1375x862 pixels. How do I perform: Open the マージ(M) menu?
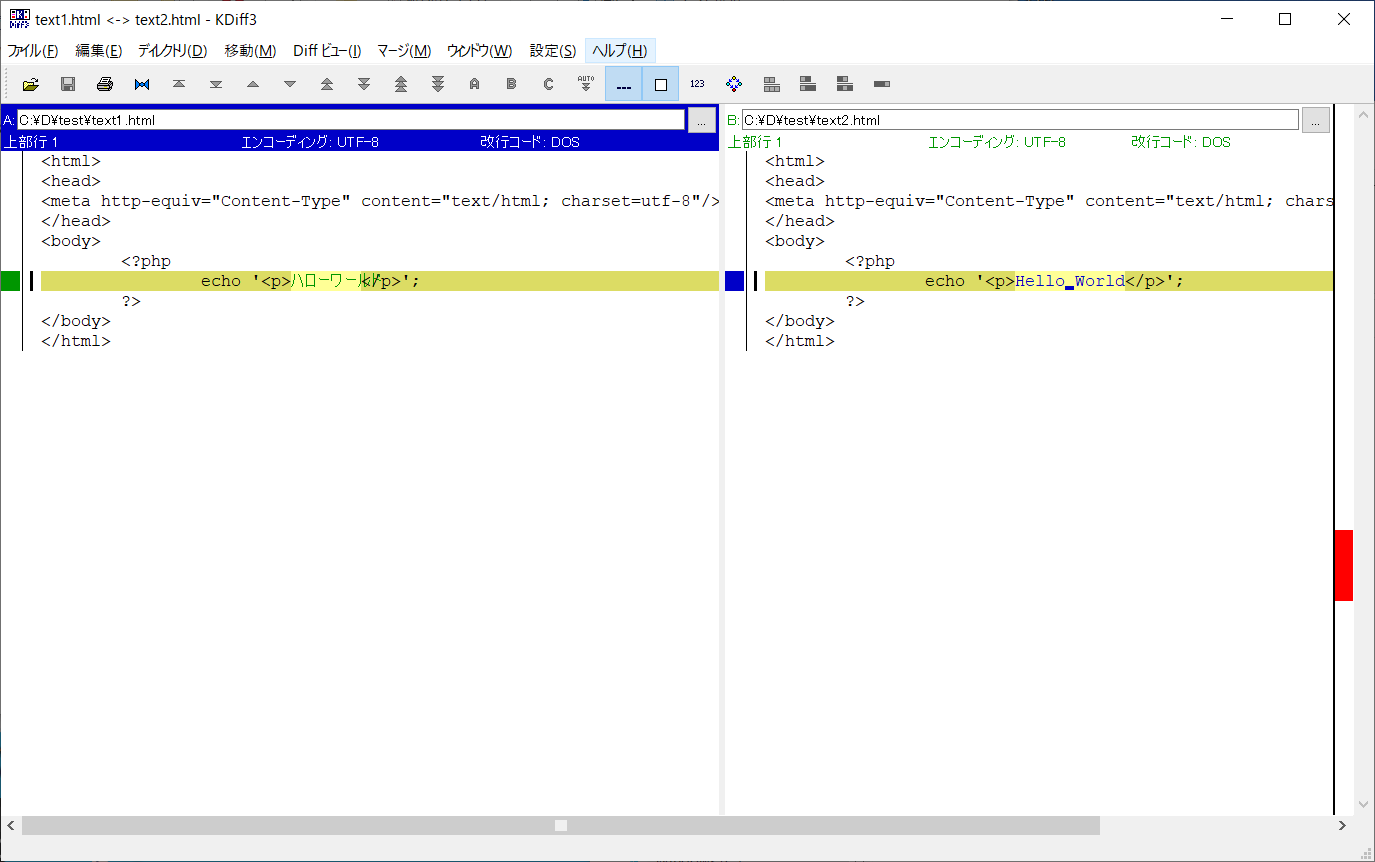(404, 51)
